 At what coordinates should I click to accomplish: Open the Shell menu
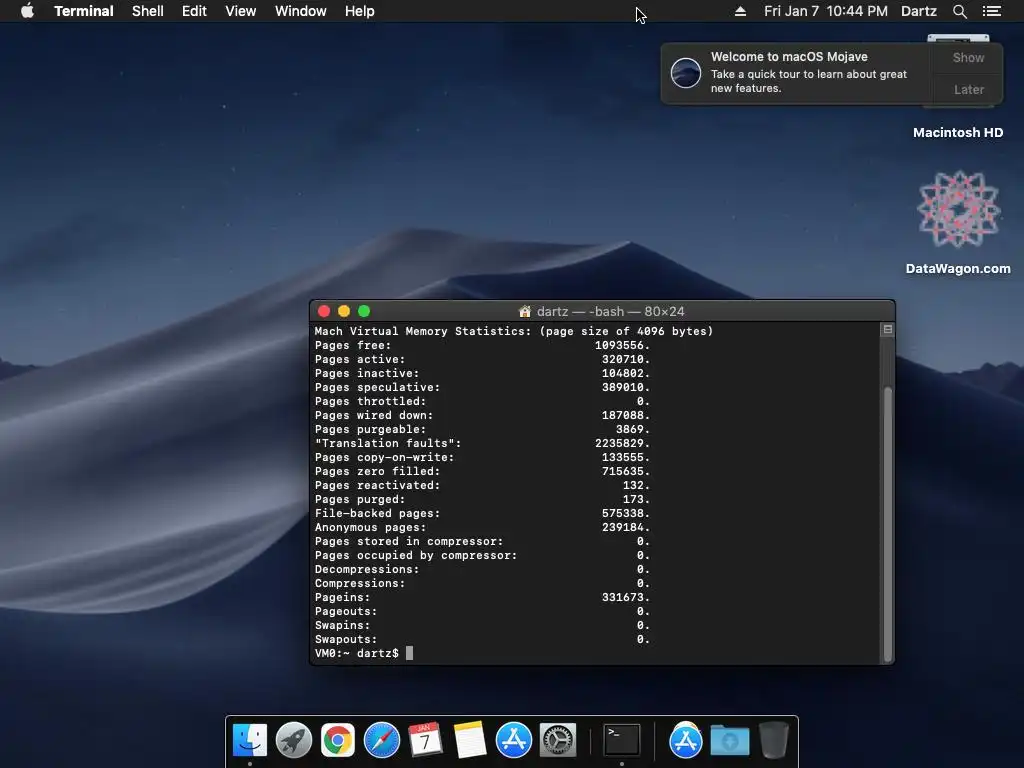pos(148,11)
